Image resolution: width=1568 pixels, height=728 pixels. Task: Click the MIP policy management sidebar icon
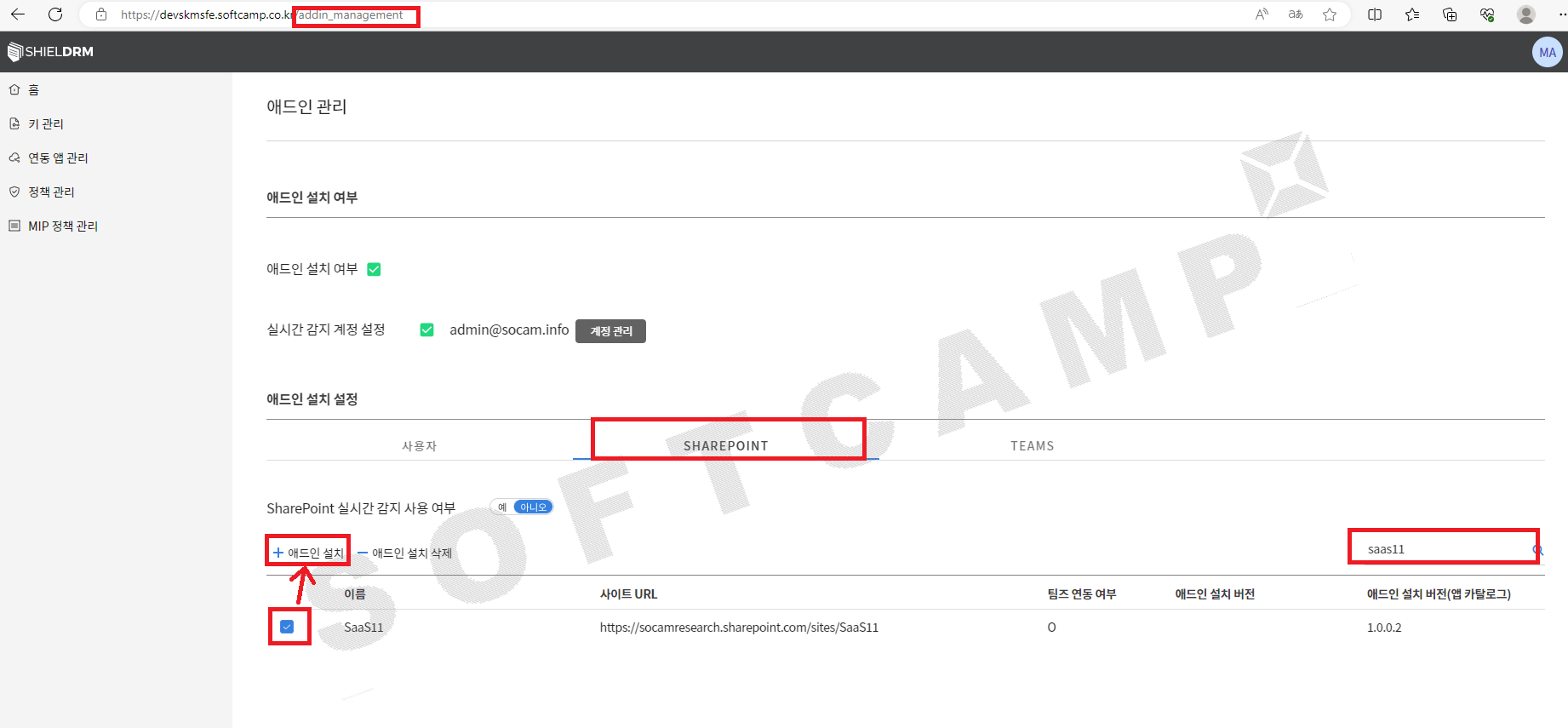tap(14, 226)
